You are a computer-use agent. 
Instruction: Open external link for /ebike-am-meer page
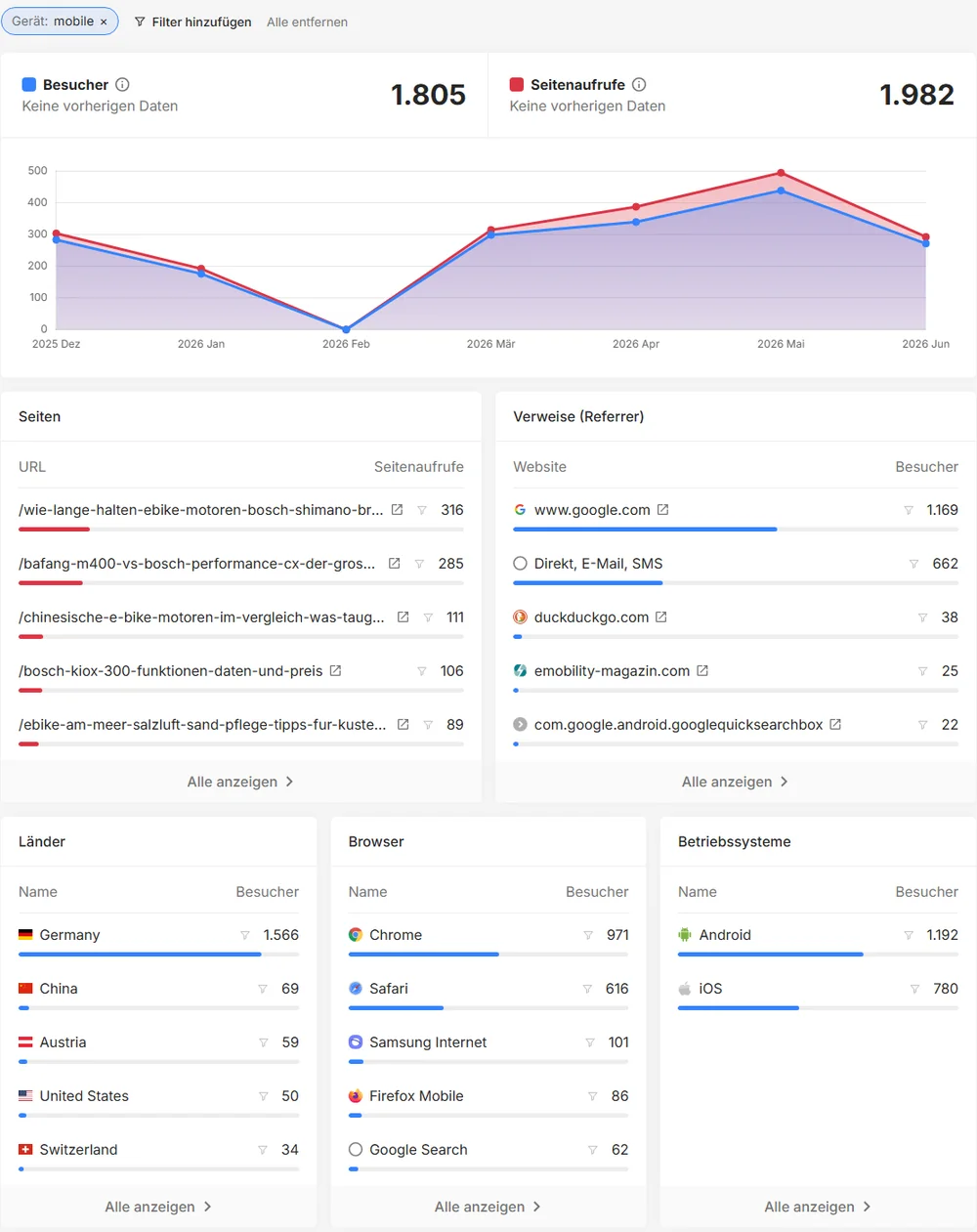point(404,725)
